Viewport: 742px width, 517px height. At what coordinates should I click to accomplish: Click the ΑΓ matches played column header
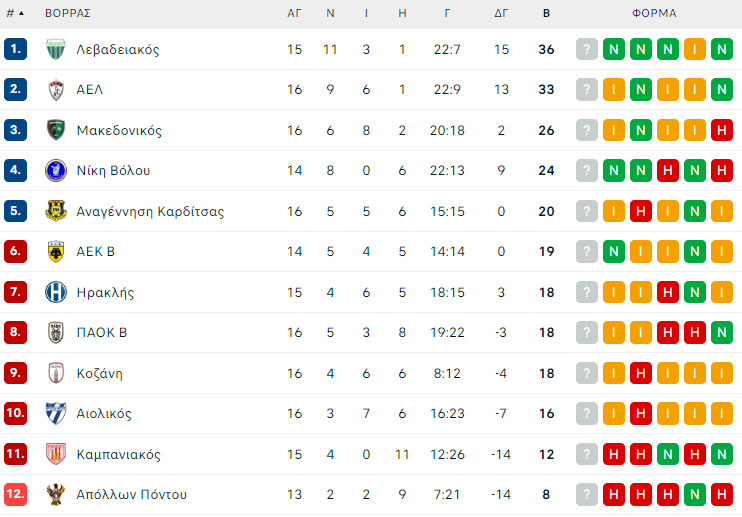coord(294,14)
